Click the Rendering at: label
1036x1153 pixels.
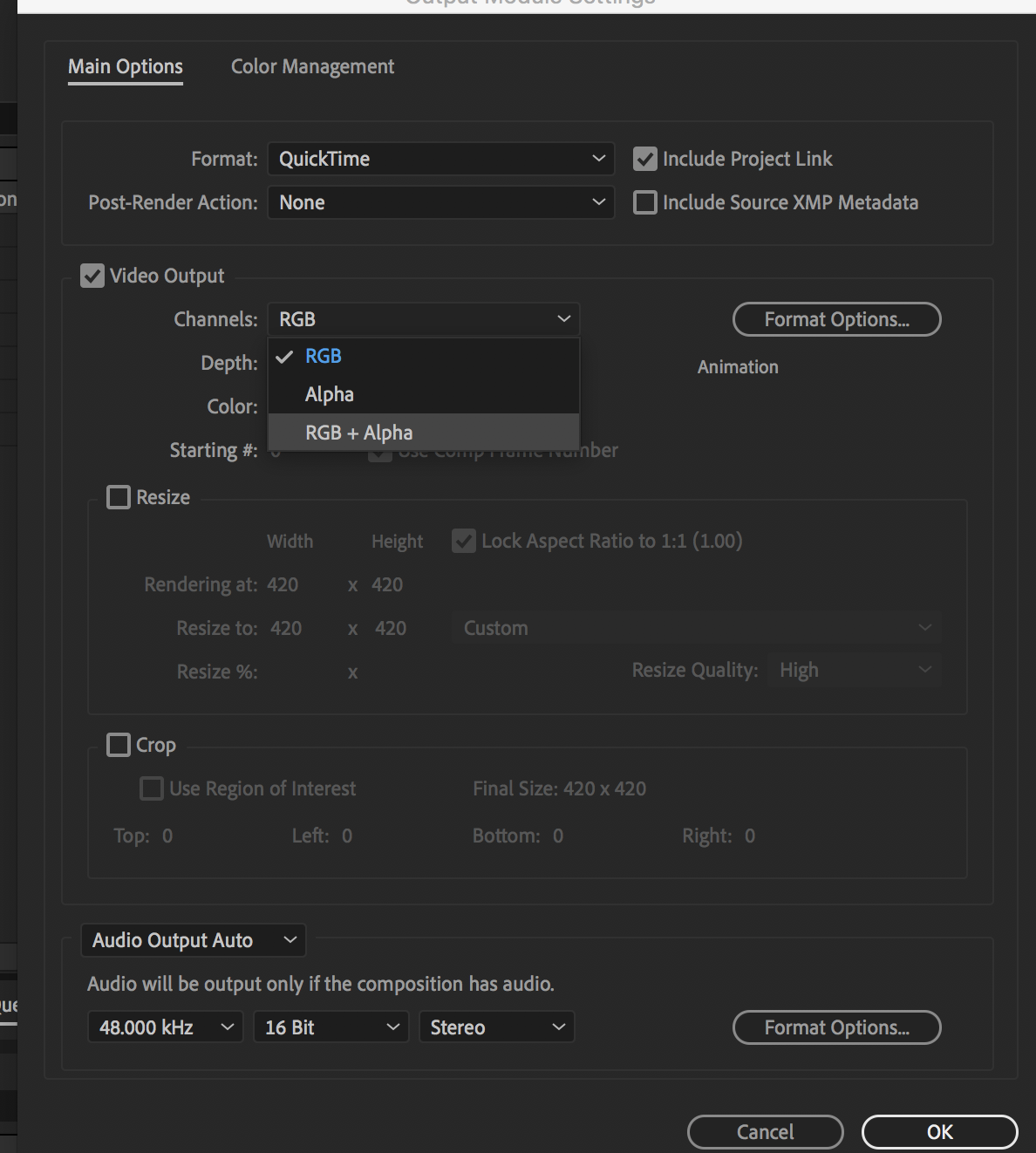click(x=201, y=584)
